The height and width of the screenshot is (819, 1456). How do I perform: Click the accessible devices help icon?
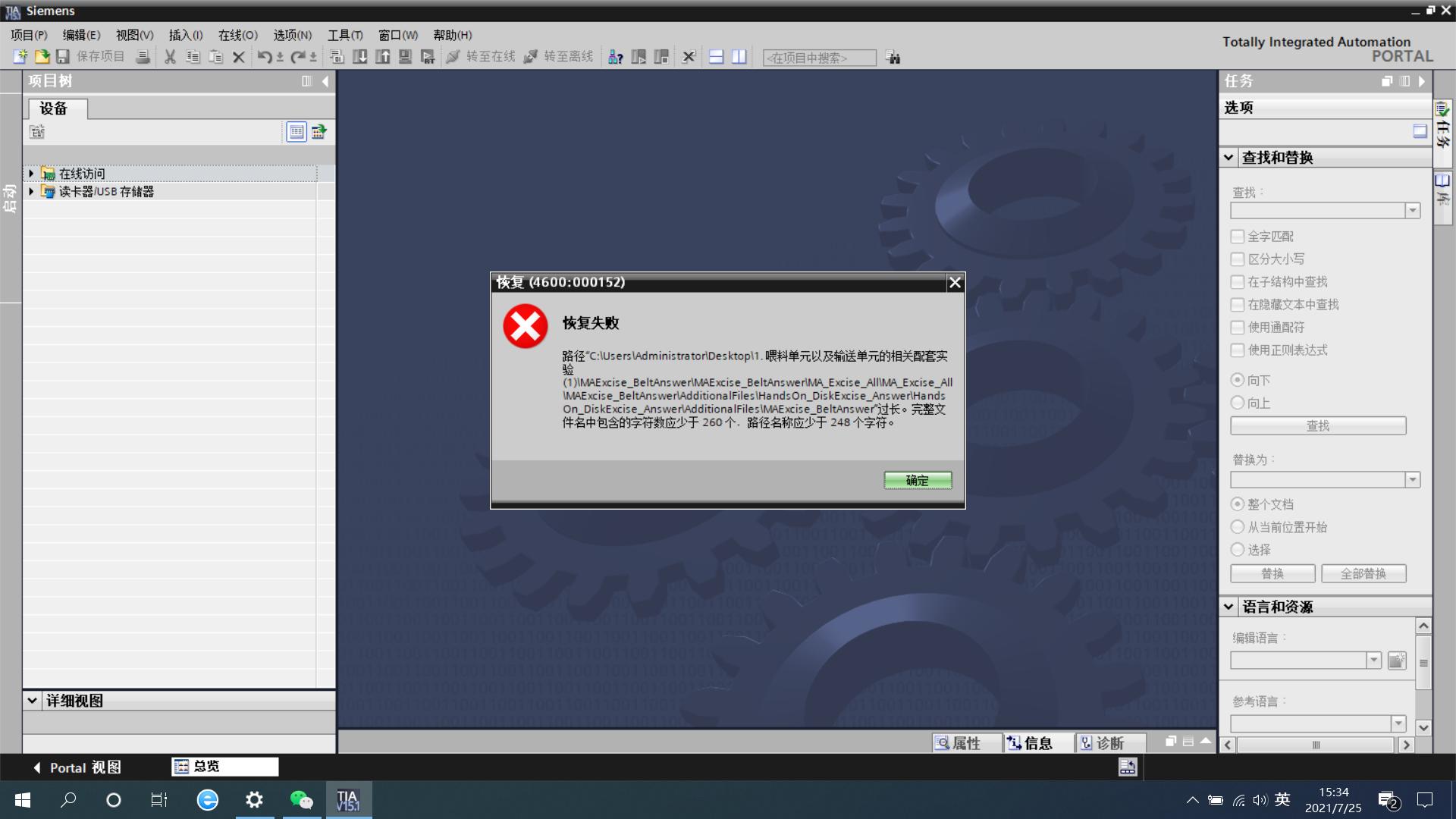click(616, 57)
